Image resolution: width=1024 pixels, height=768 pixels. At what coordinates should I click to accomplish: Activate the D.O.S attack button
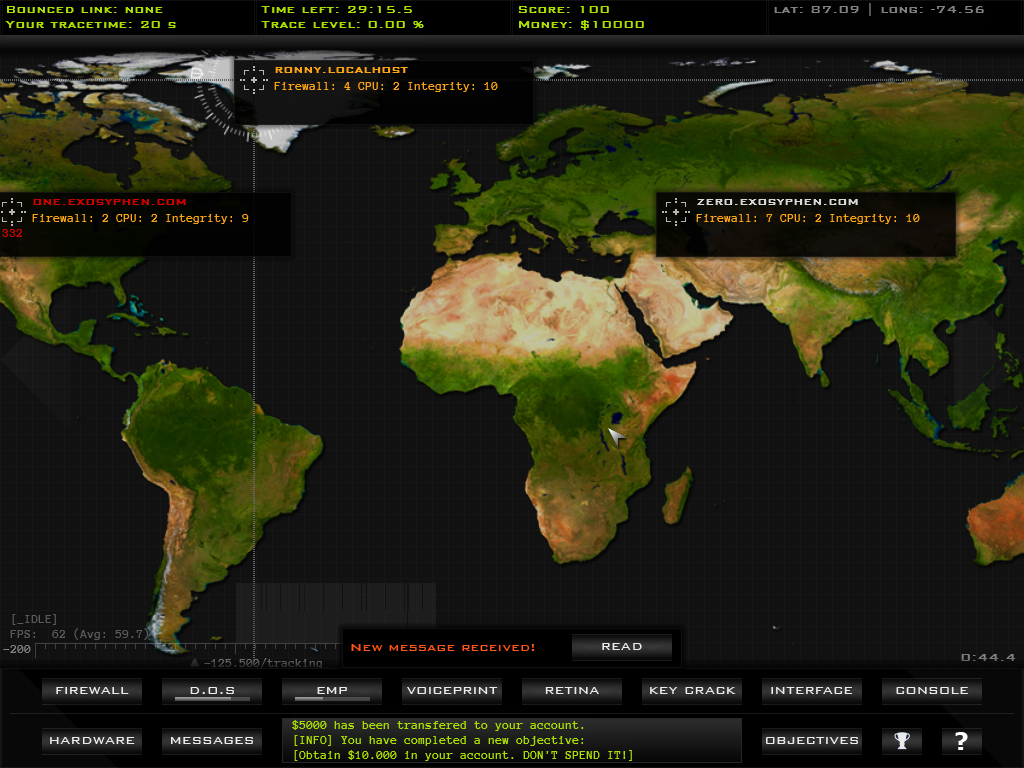click(x=212, y=691)
